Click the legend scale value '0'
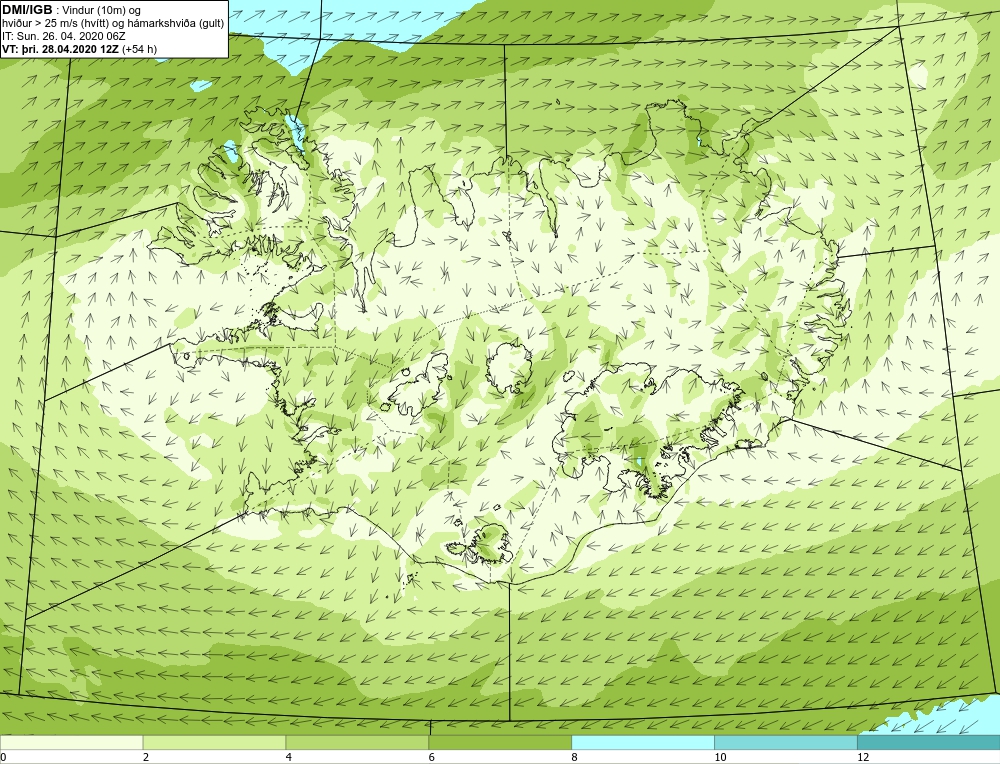This screenshot has width=1000, height=764. [x=3, y=757]
